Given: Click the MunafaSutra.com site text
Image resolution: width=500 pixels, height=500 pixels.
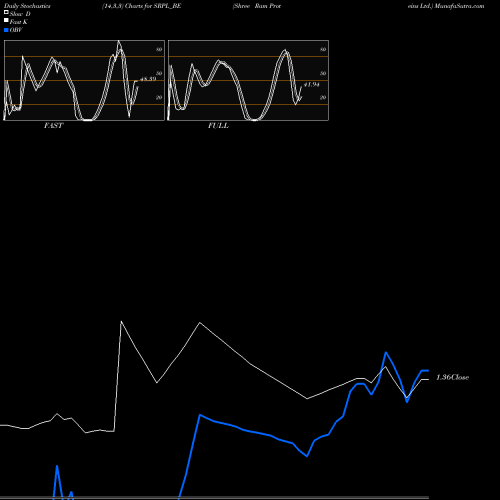Looking at the screenshot, I should pos(459,6).
